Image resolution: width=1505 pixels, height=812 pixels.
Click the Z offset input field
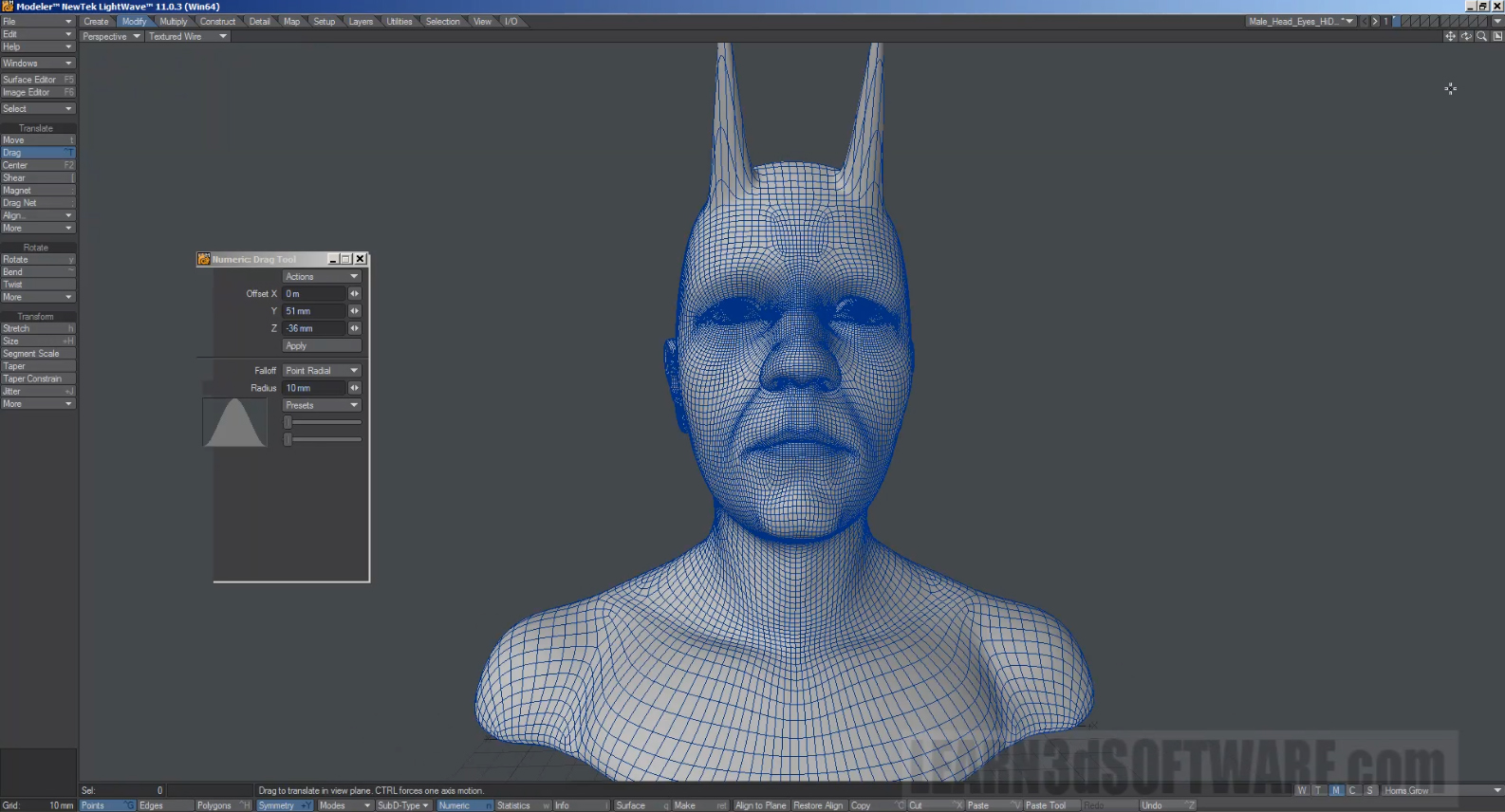(x=315, y=328)
